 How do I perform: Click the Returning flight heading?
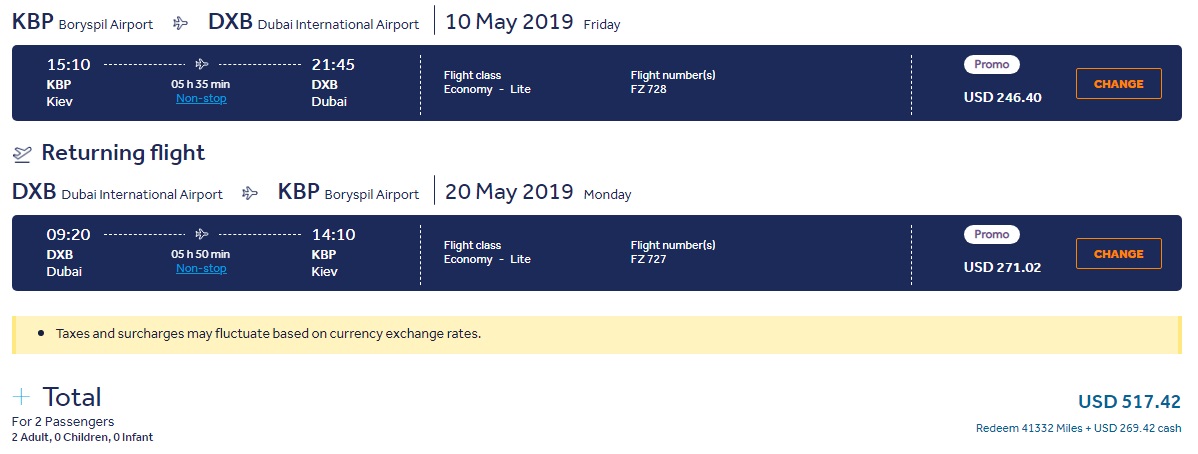[123, 153]
